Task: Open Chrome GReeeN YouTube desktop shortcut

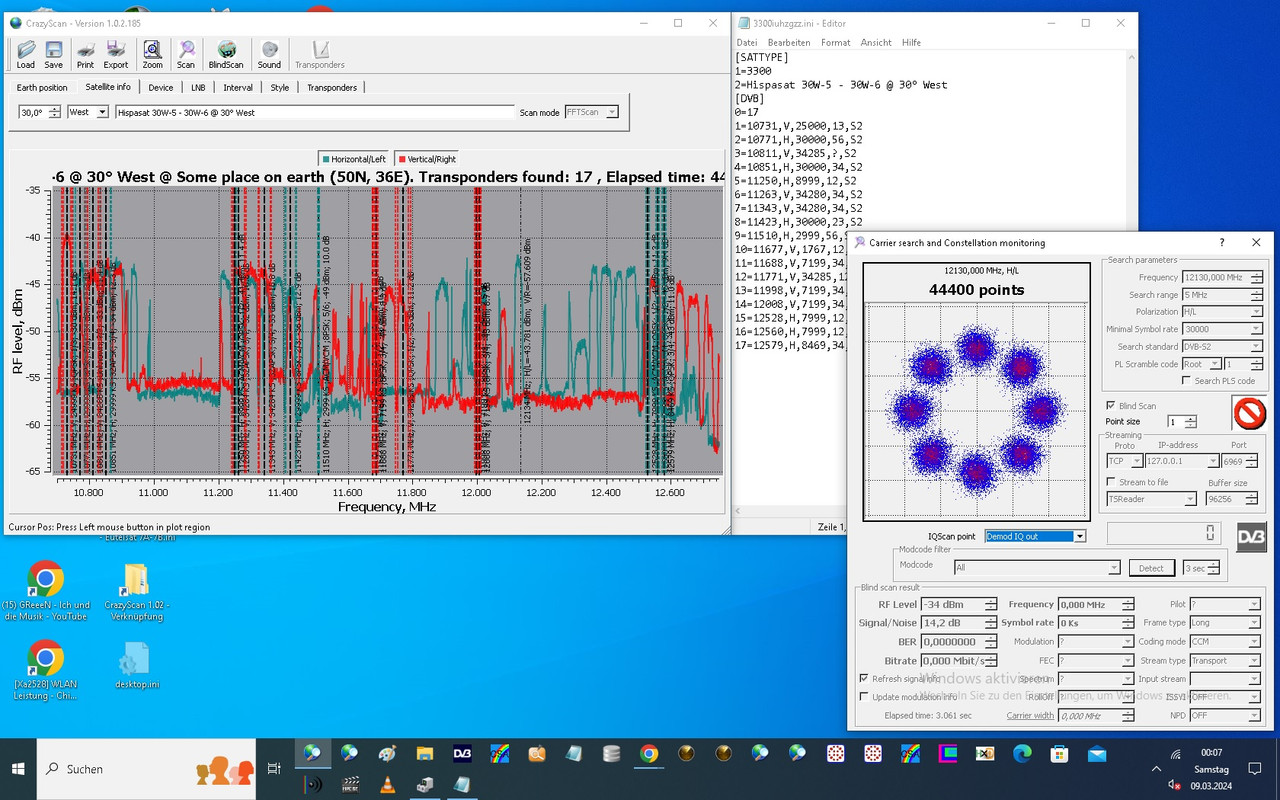Action: point(46,591)
